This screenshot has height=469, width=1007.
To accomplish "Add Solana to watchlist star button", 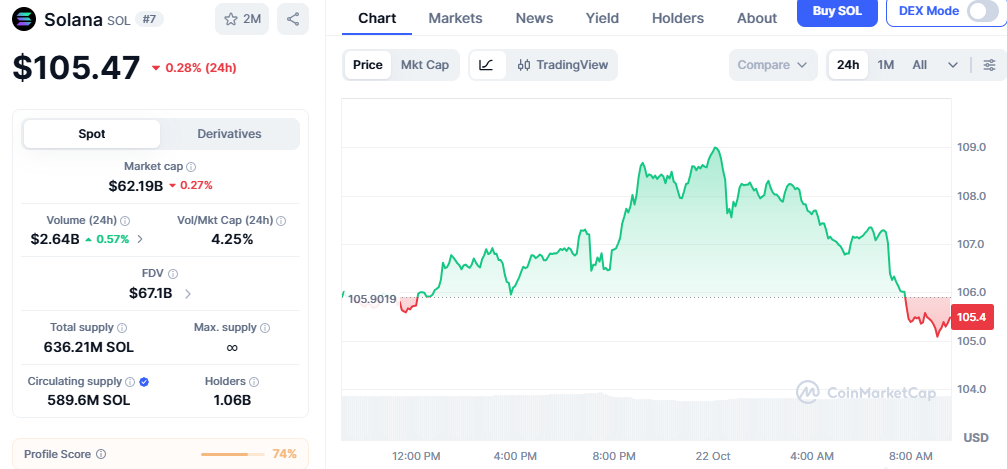I will 242,19.
